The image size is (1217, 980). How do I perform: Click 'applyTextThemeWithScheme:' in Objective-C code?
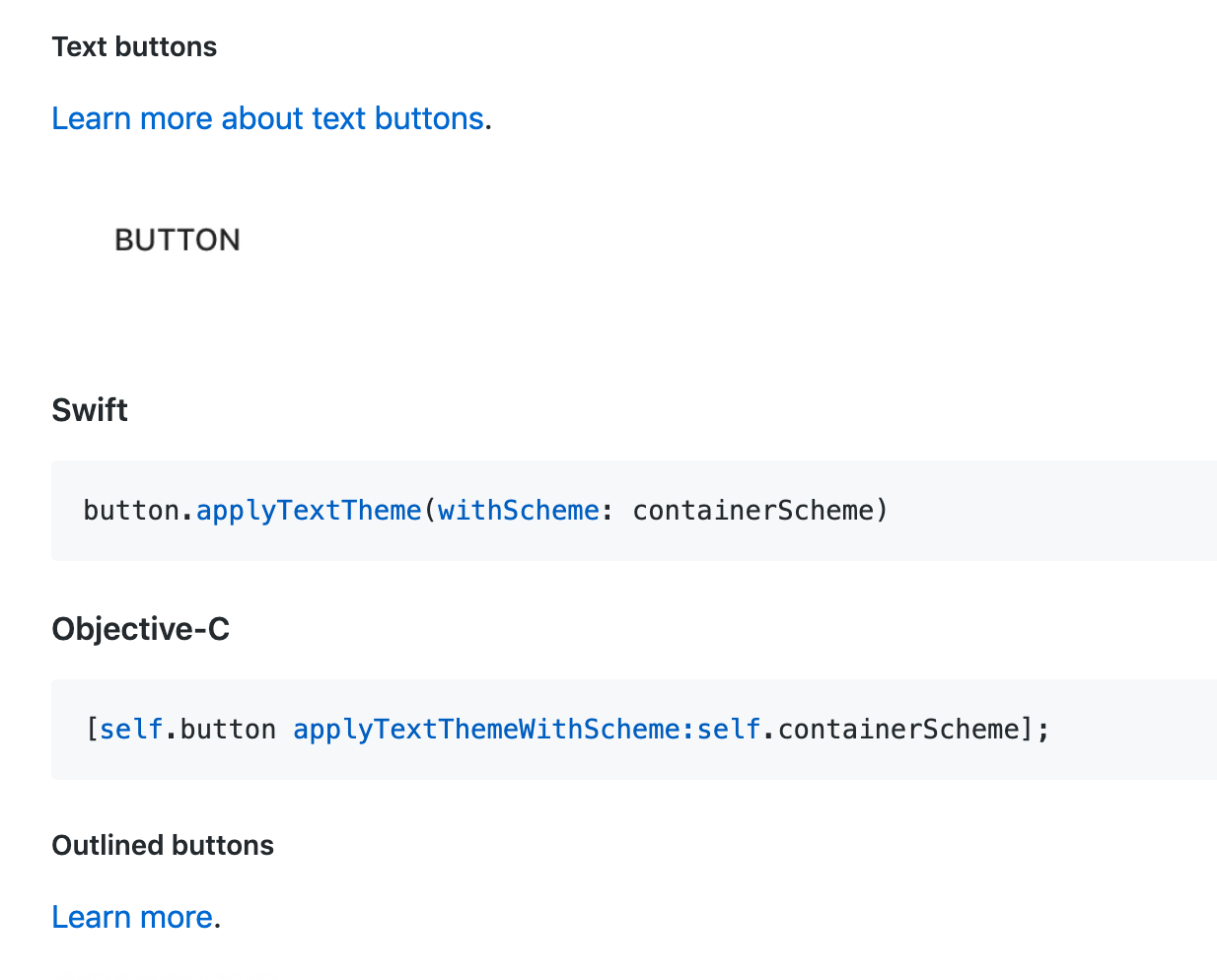tap(494, 730)
